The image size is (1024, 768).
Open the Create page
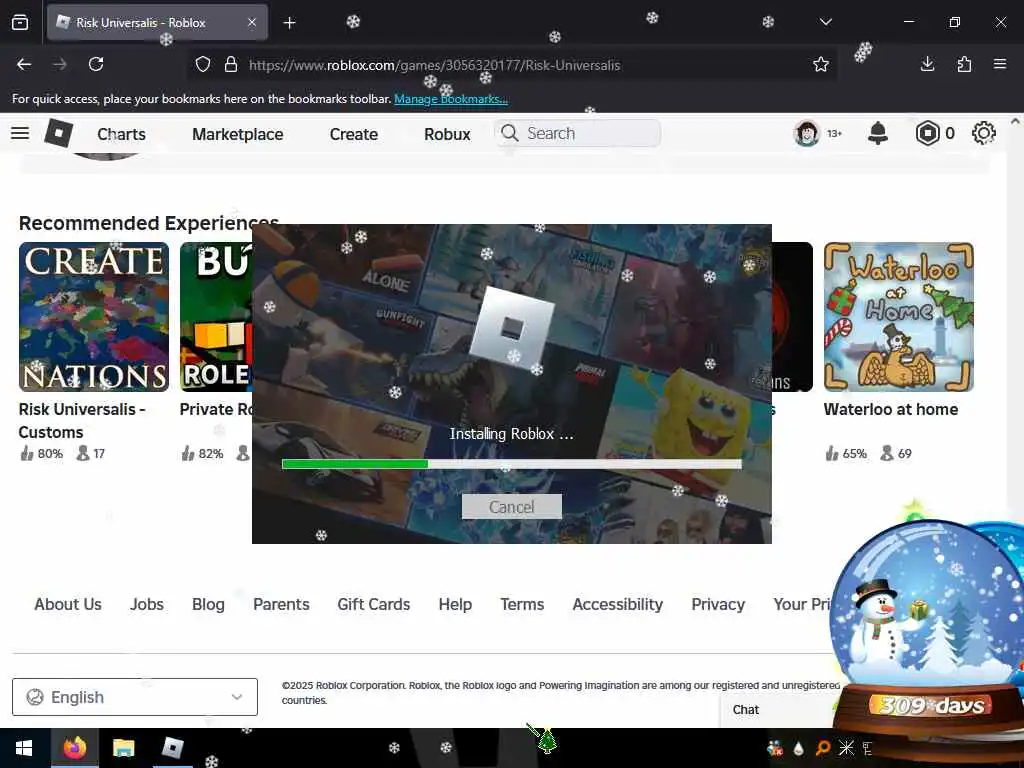tap(354, 134)
